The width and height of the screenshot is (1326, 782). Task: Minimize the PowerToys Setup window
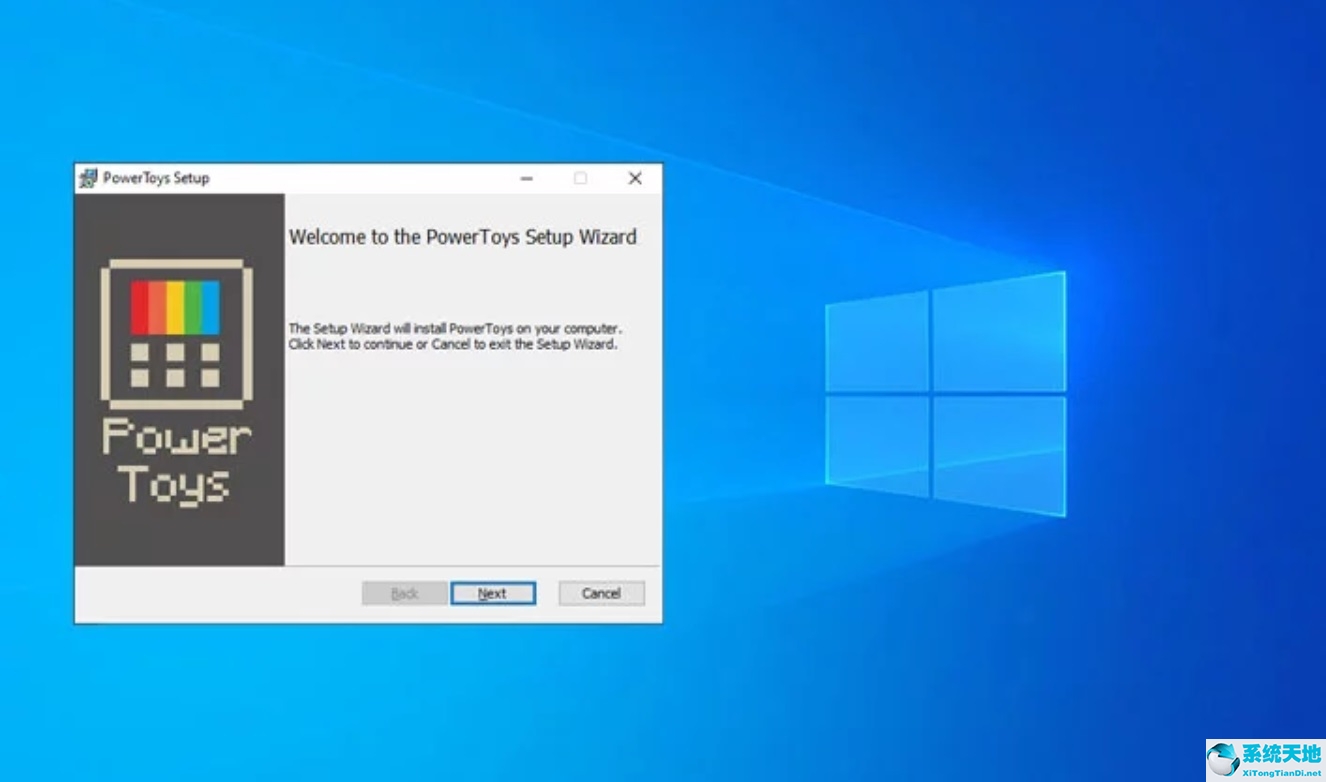[x=527, y=178]
